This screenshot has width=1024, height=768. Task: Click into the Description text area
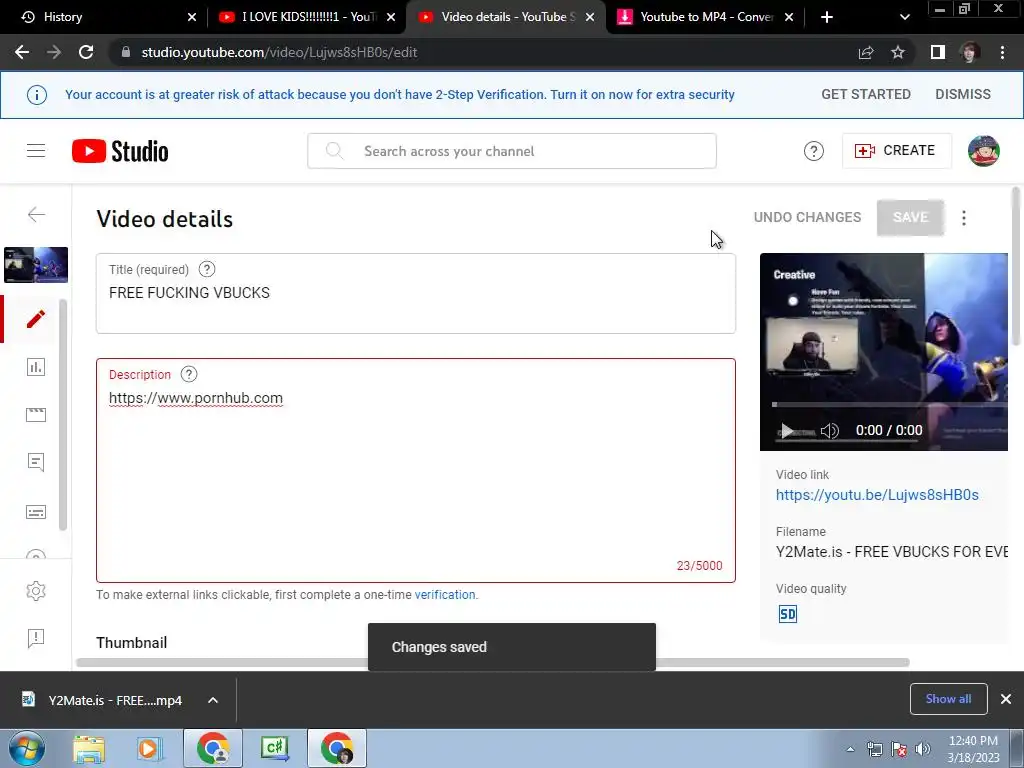(416, 470)
